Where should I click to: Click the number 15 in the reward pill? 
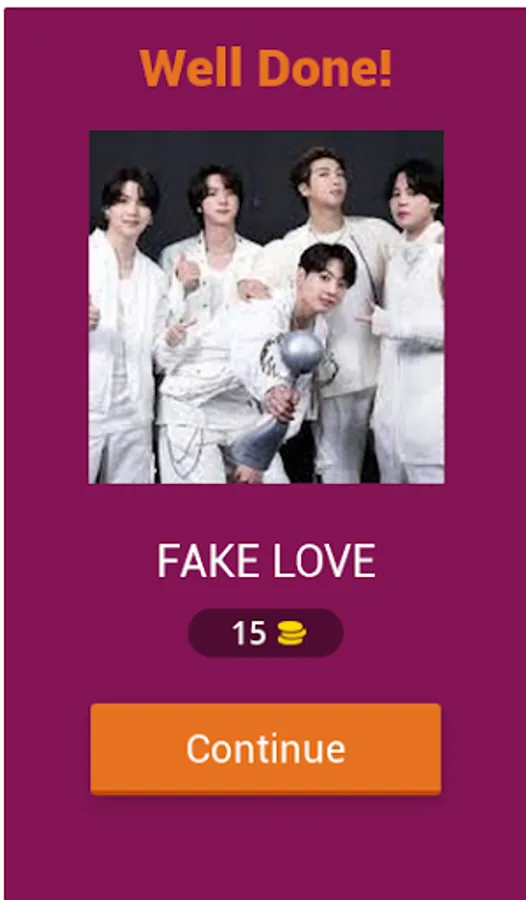[249, 634]
